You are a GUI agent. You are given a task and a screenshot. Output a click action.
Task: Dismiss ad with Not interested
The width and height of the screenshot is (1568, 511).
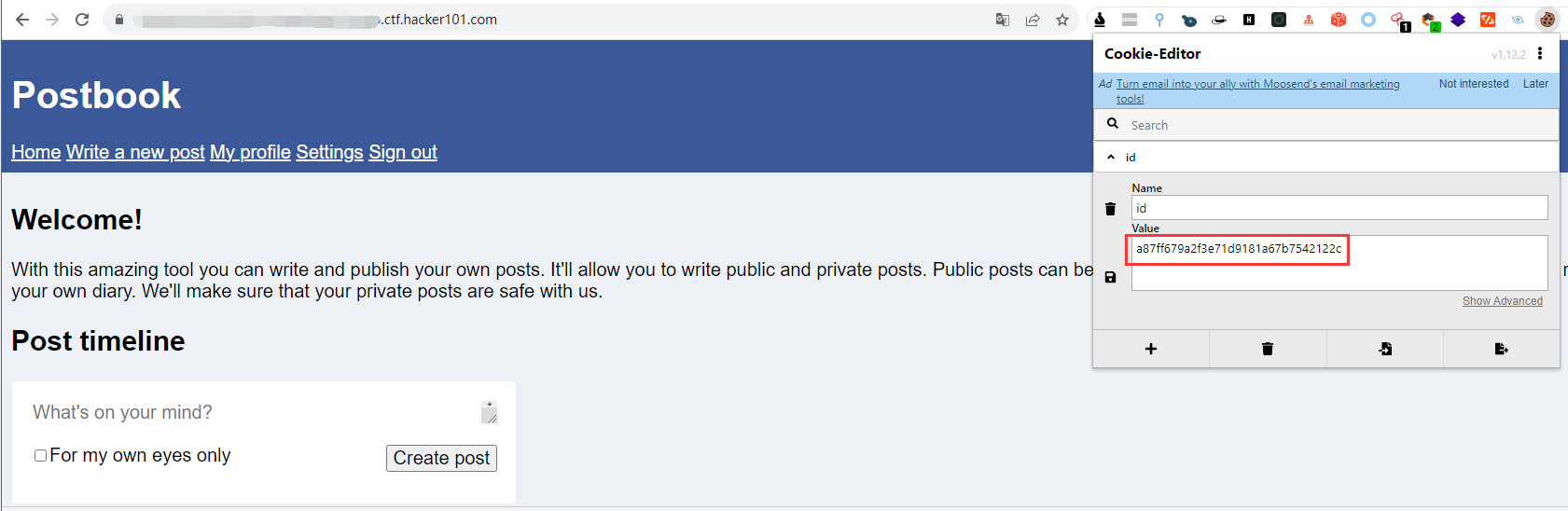(x=1473, y=84)
